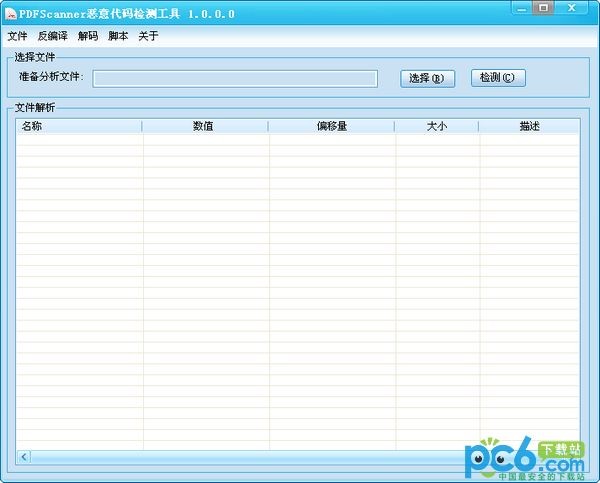Click the 检测(C) button
Viewport: 600px width, 483px height.
498,78
